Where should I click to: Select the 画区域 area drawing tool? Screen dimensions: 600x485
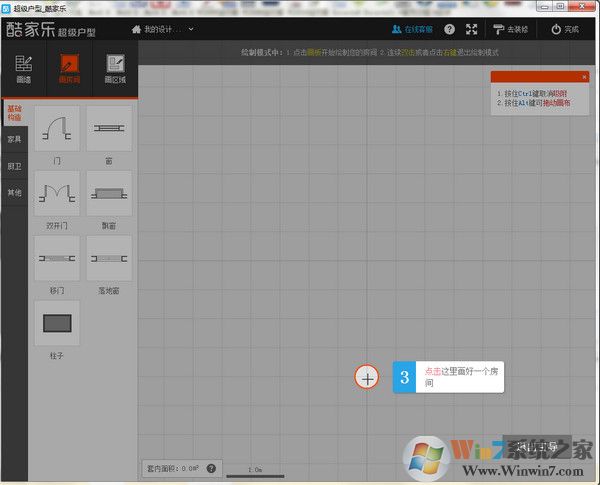click(114, 67)
